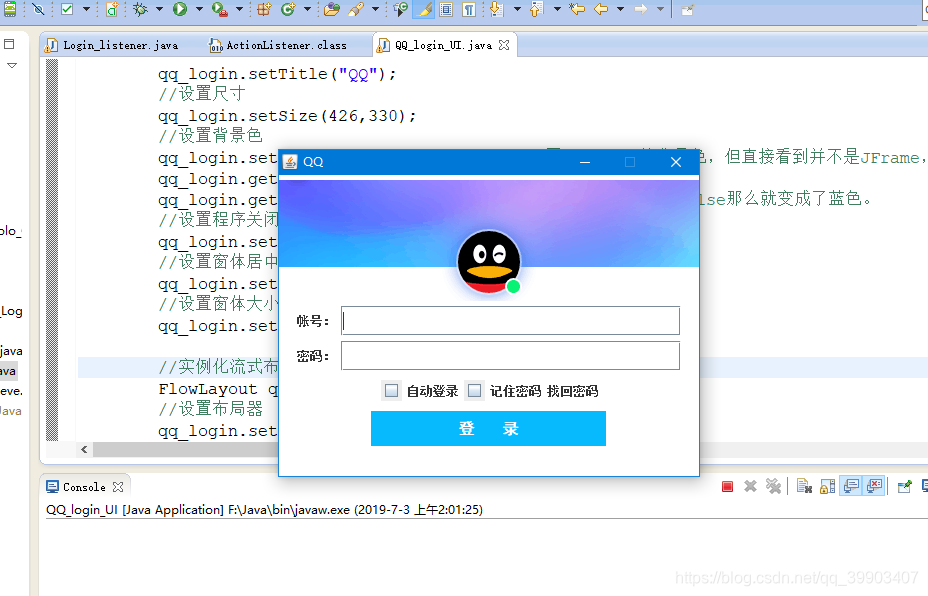928x596 pixels.
Task: Expand the Next Annotation dropdown
Action: point(517,9)
